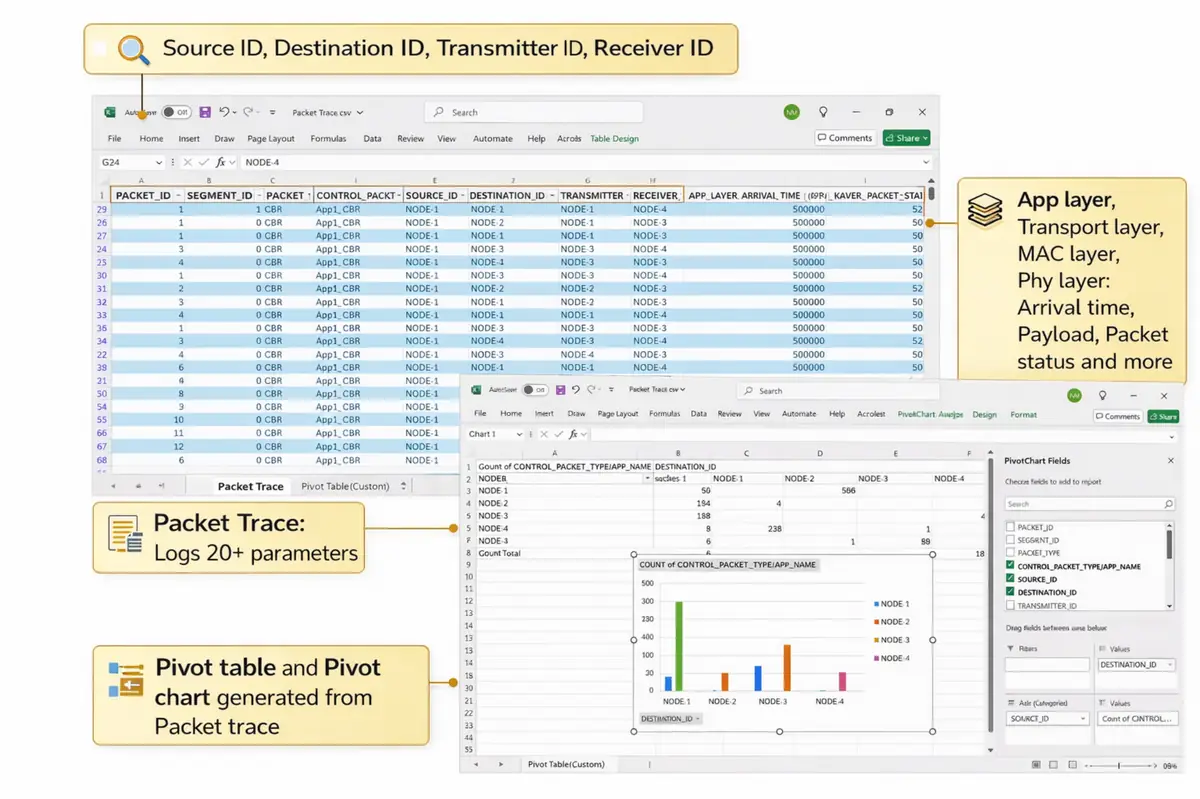Select the Packet Trace sheet tab

pyautogui.click(x=250, y=486)
